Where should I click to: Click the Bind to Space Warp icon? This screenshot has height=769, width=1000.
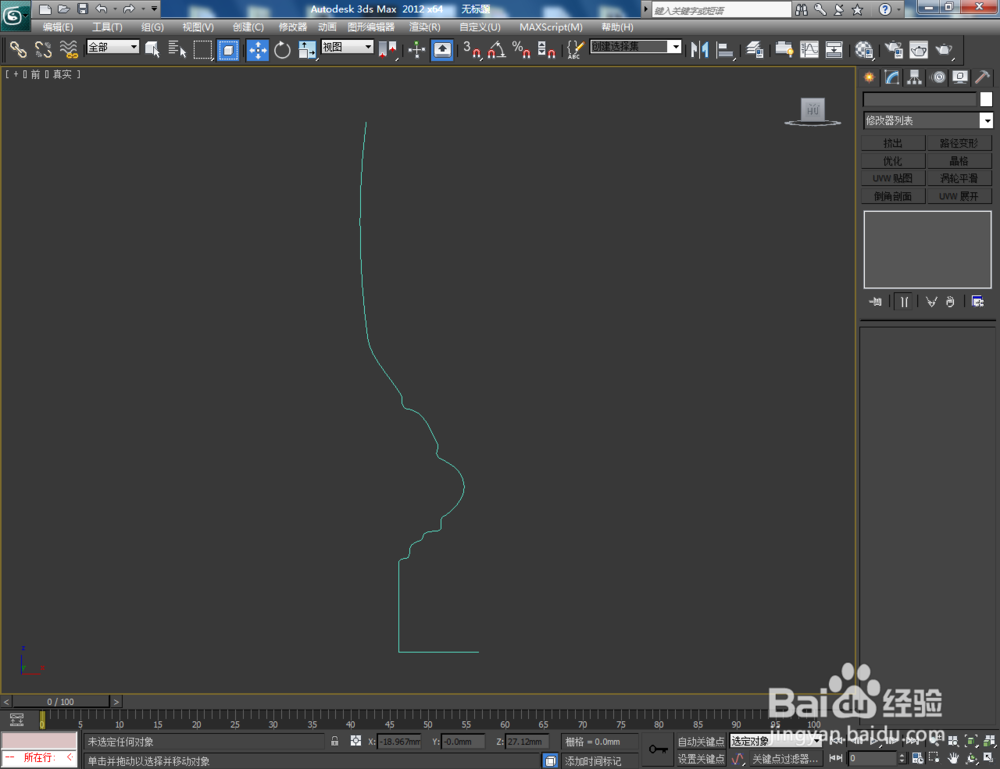point(68,50)
